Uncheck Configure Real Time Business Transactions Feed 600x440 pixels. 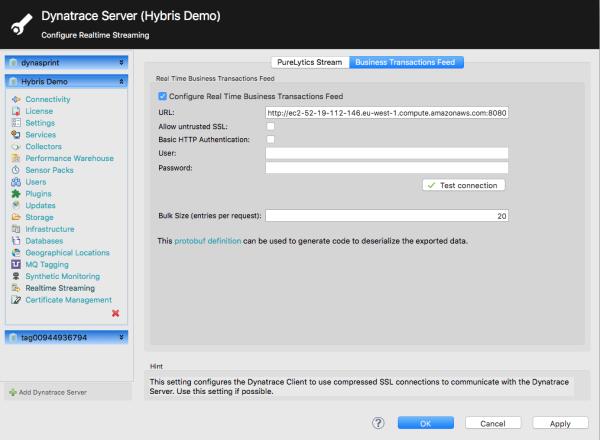163,96
